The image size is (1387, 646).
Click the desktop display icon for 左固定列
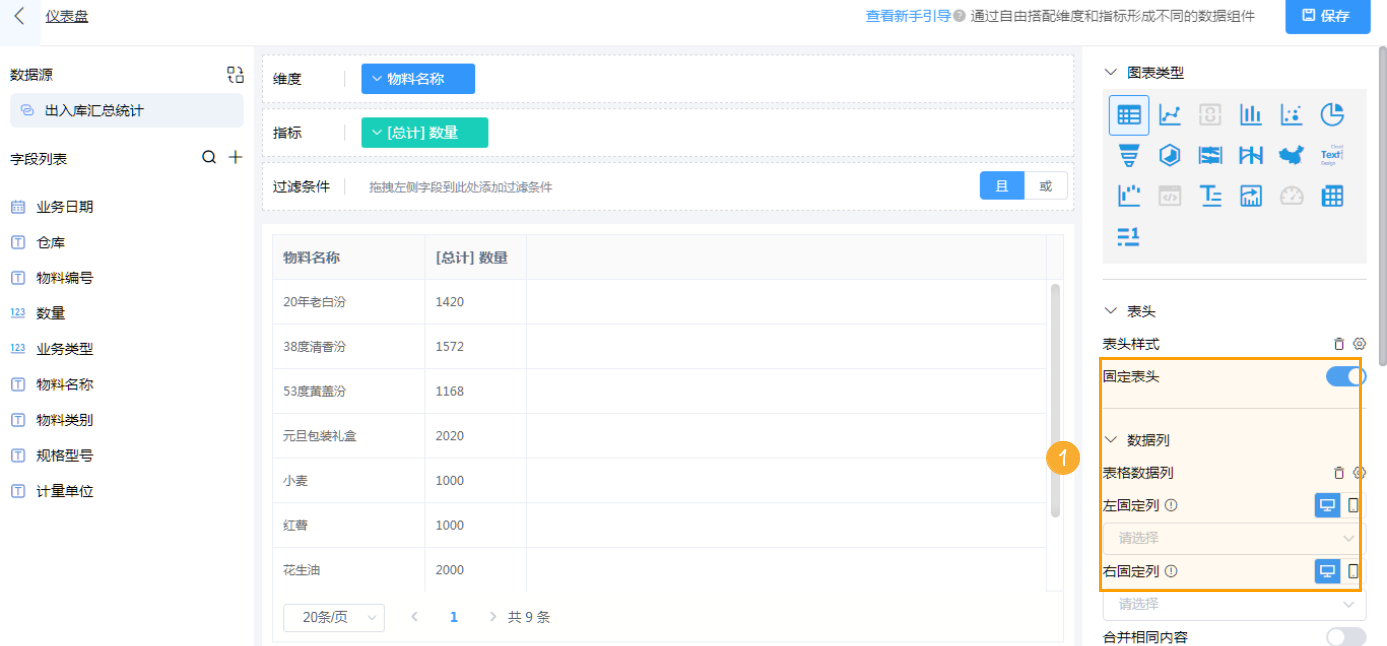[1327, 505]
